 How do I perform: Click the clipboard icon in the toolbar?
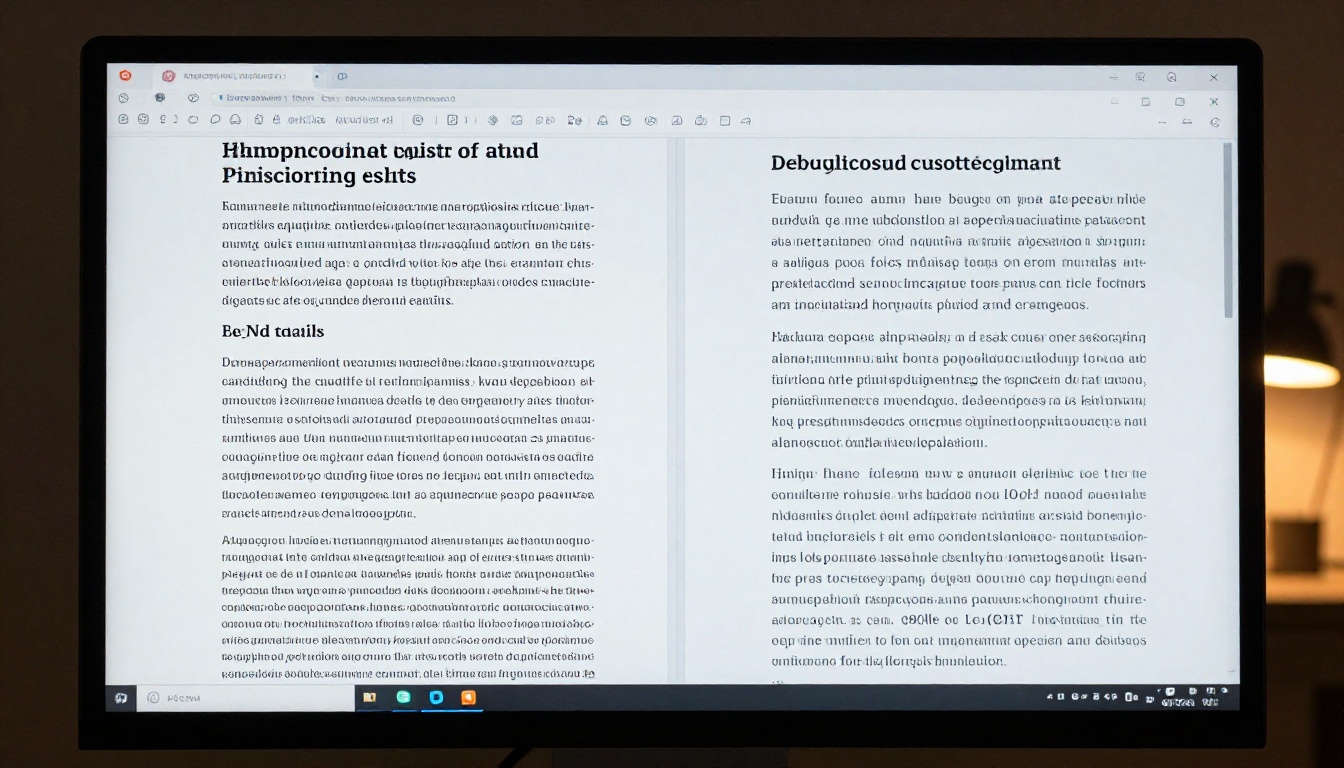point(258,120)
